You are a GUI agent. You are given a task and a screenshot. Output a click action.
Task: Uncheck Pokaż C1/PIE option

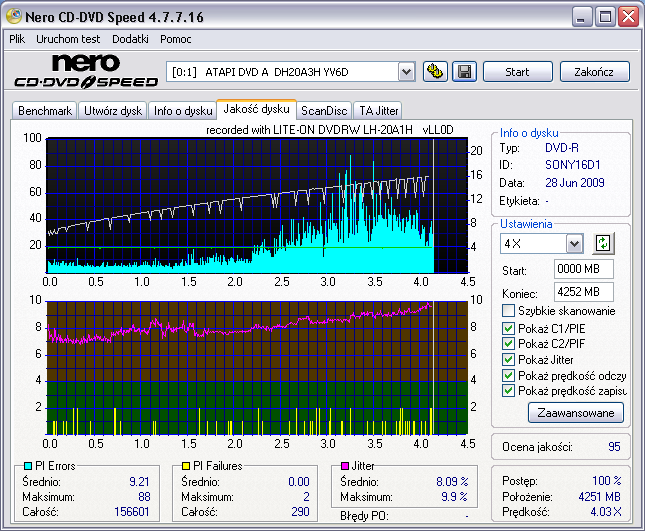point(509,327)
